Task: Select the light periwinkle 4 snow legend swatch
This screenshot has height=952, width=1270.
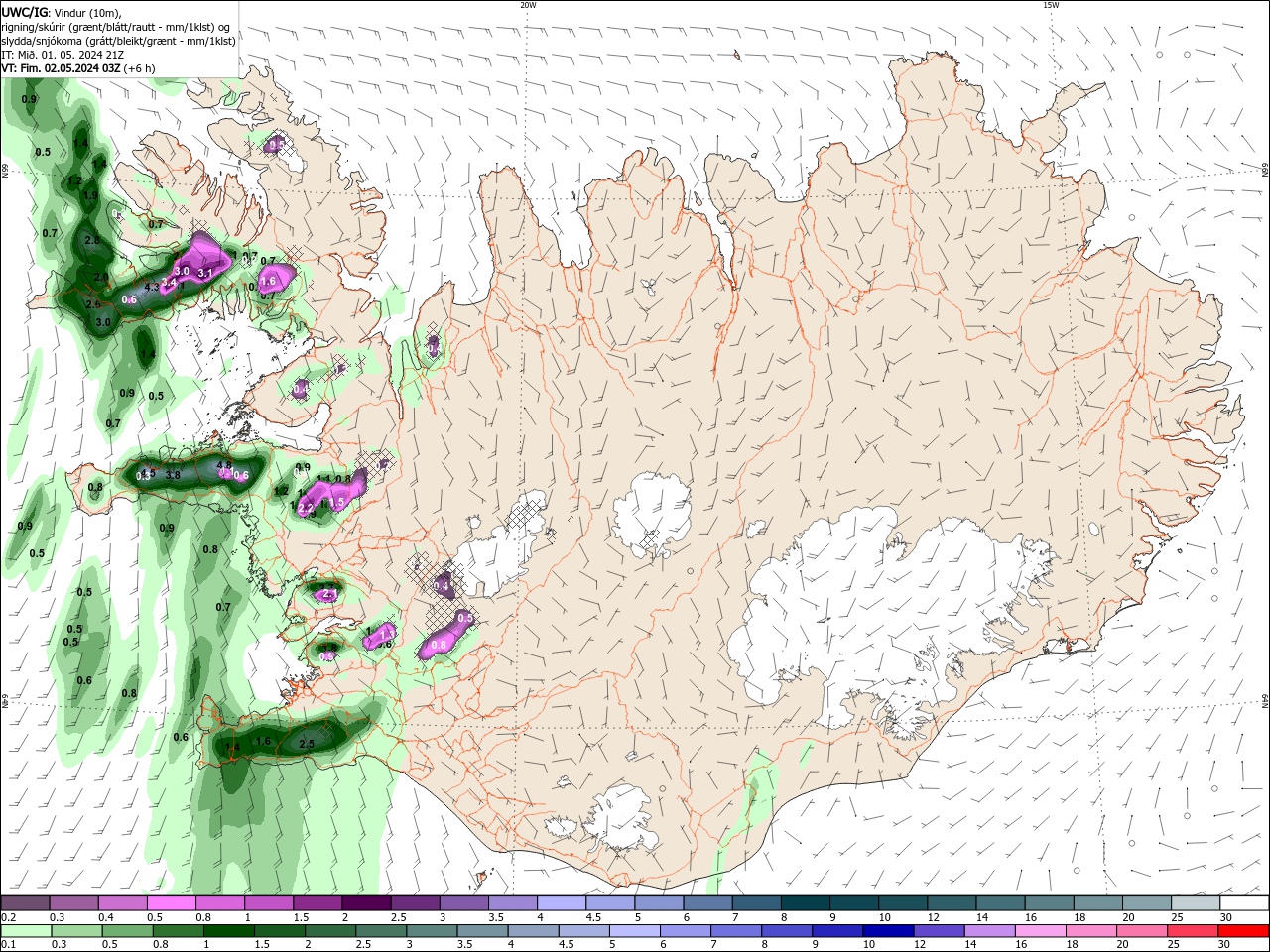Action: (562, 903)
